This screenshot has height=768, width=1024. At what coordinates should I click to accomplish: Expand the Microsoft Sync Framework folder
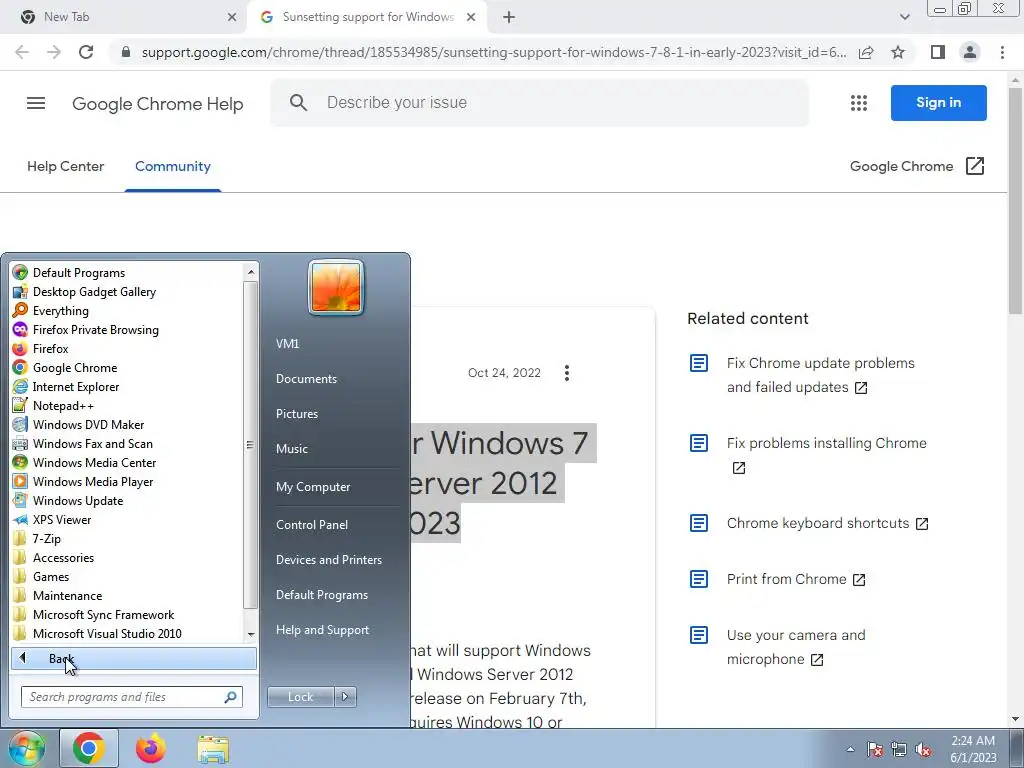[103, 615]
